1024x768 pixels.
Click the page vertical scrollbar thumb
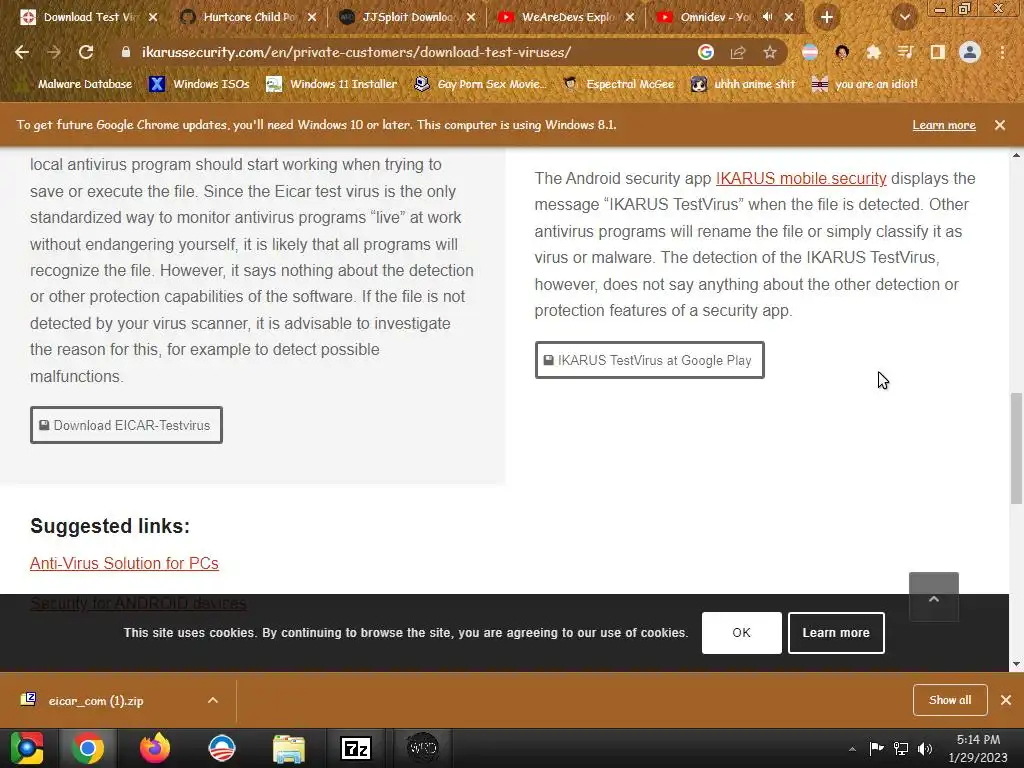1016,448
